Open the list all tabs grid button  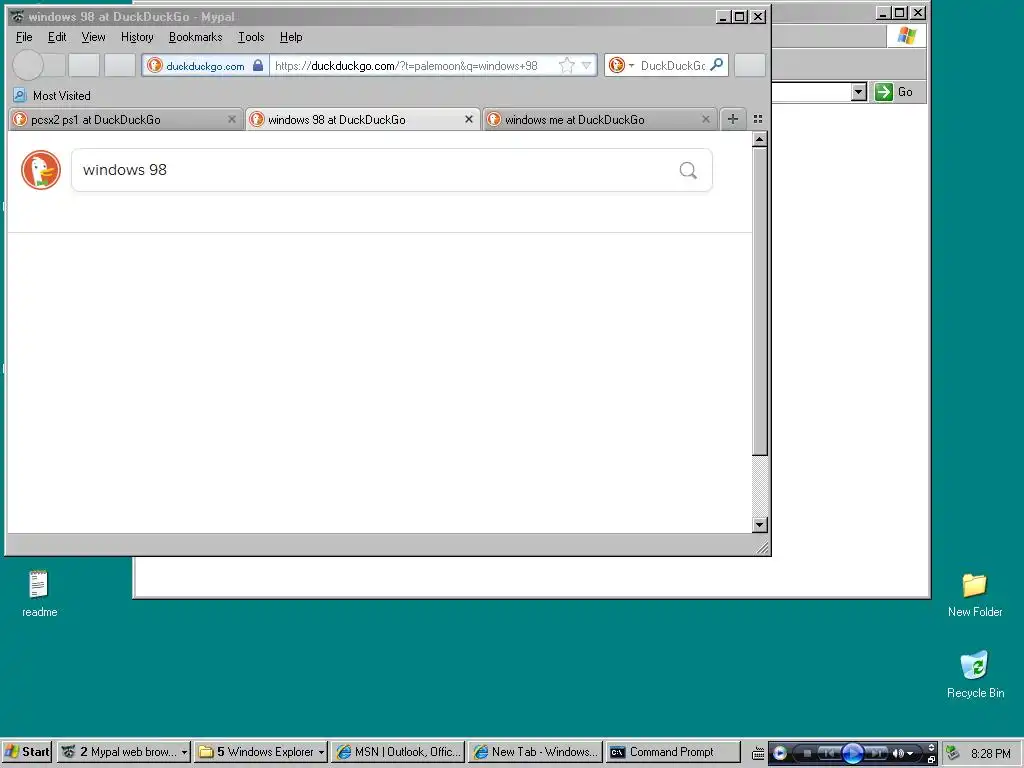[758, 119]
